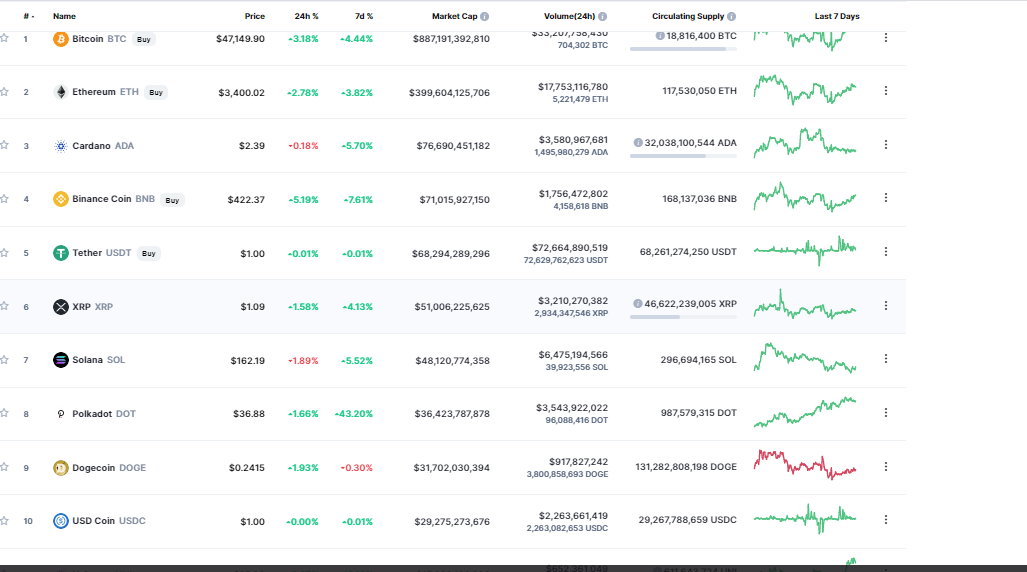Click Polkadot 7d change 43.20%
This screenshot has width=1027, height=572.
tap(354, 414)
